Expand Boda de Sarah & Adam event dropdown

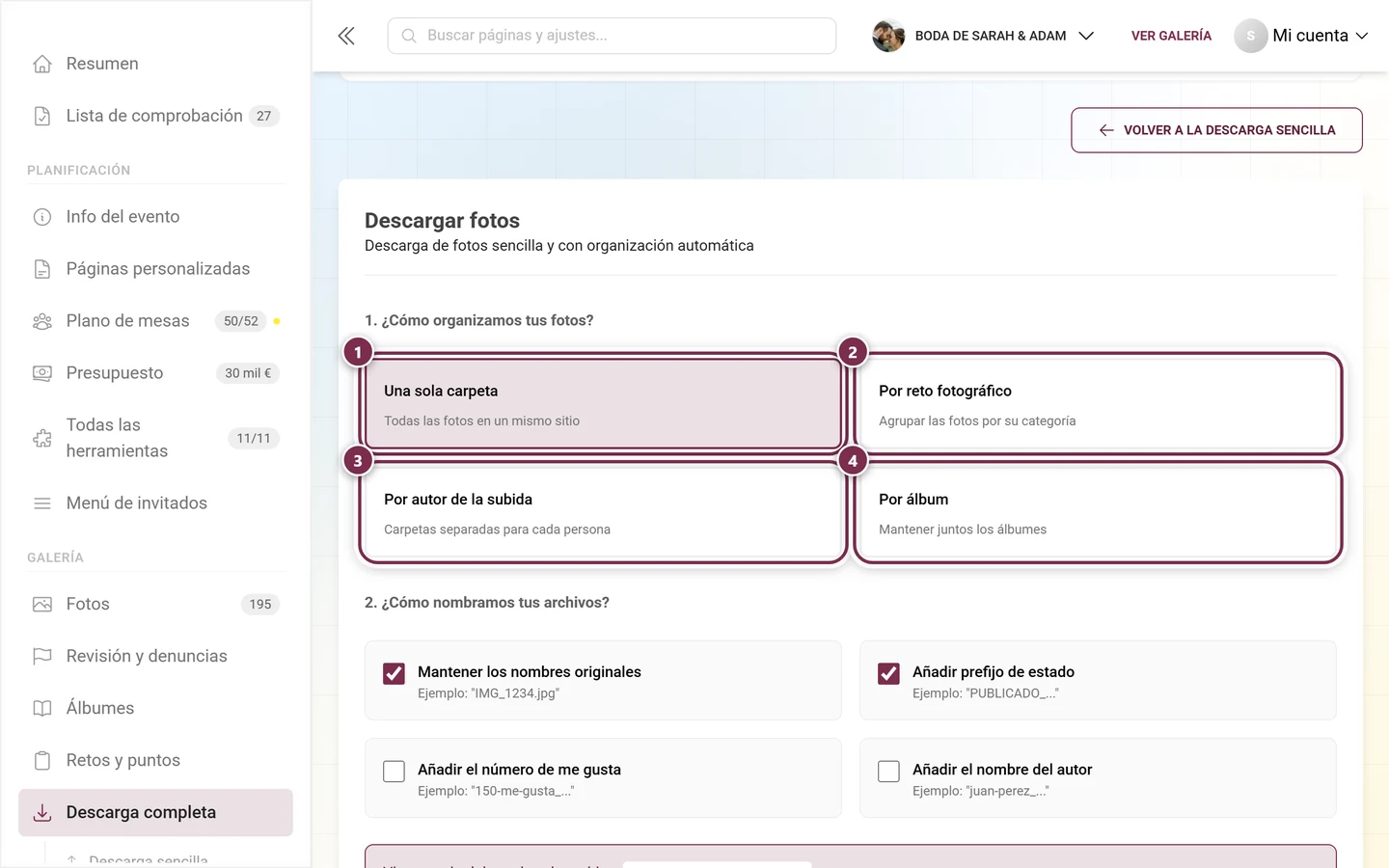[x=983, y=36]
